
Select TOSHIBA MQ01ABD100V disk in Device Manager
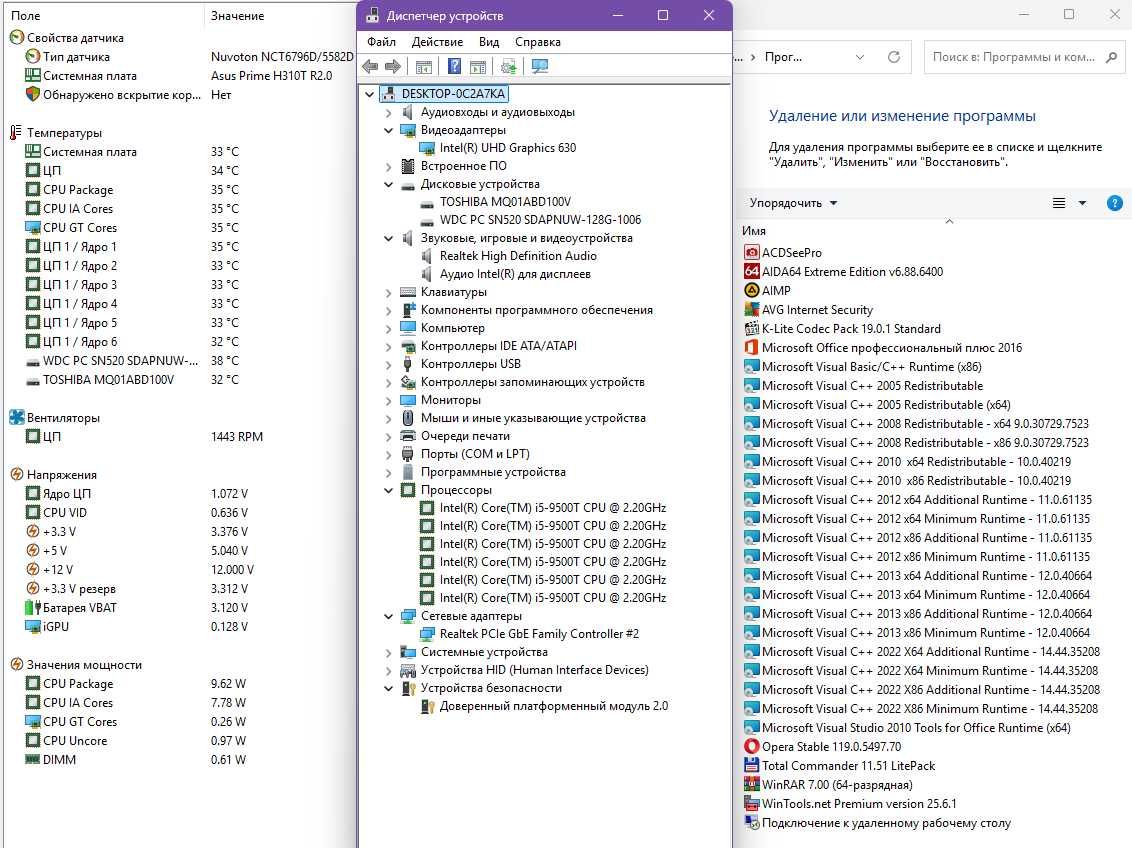coord(505,202)
